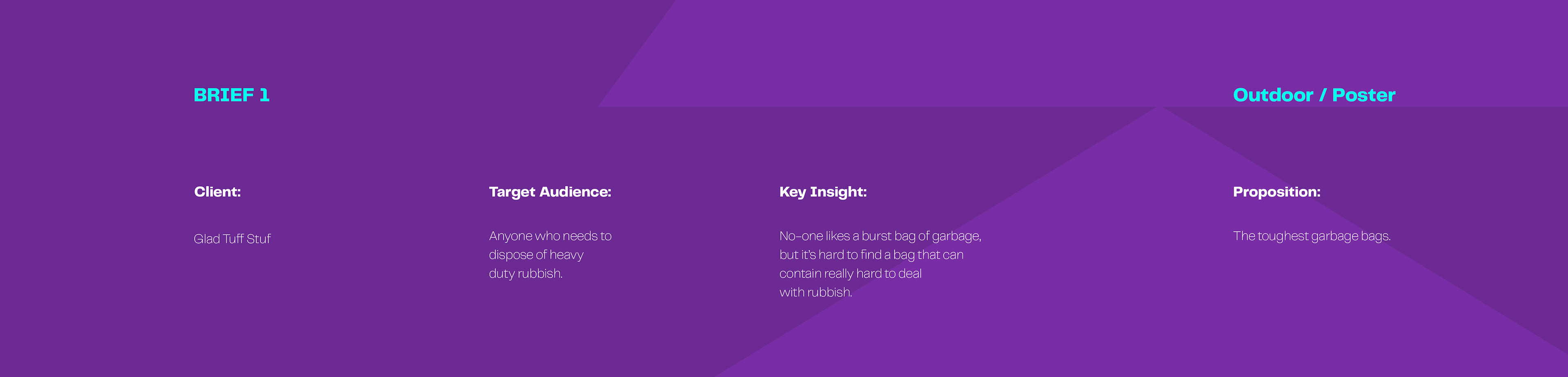Viewport: 1568px width, 377px height.
Task: Click the line 'but it's hard to find a bag'
Action: click(871, 254)
